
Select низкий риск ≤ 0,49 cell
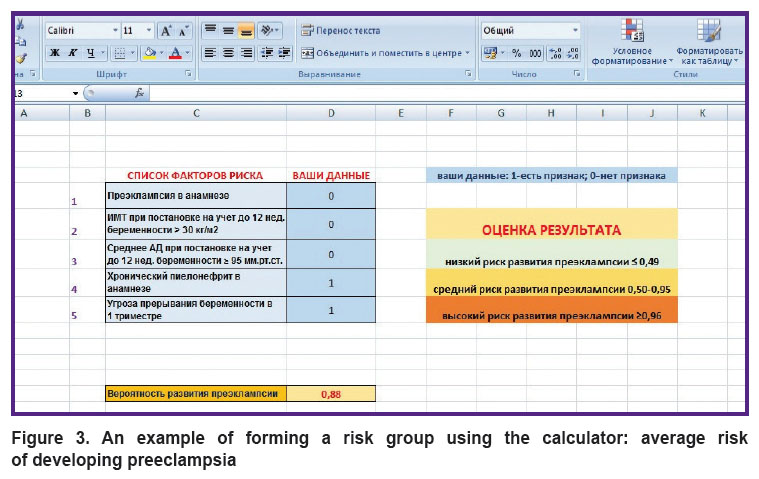pos(552,254)
